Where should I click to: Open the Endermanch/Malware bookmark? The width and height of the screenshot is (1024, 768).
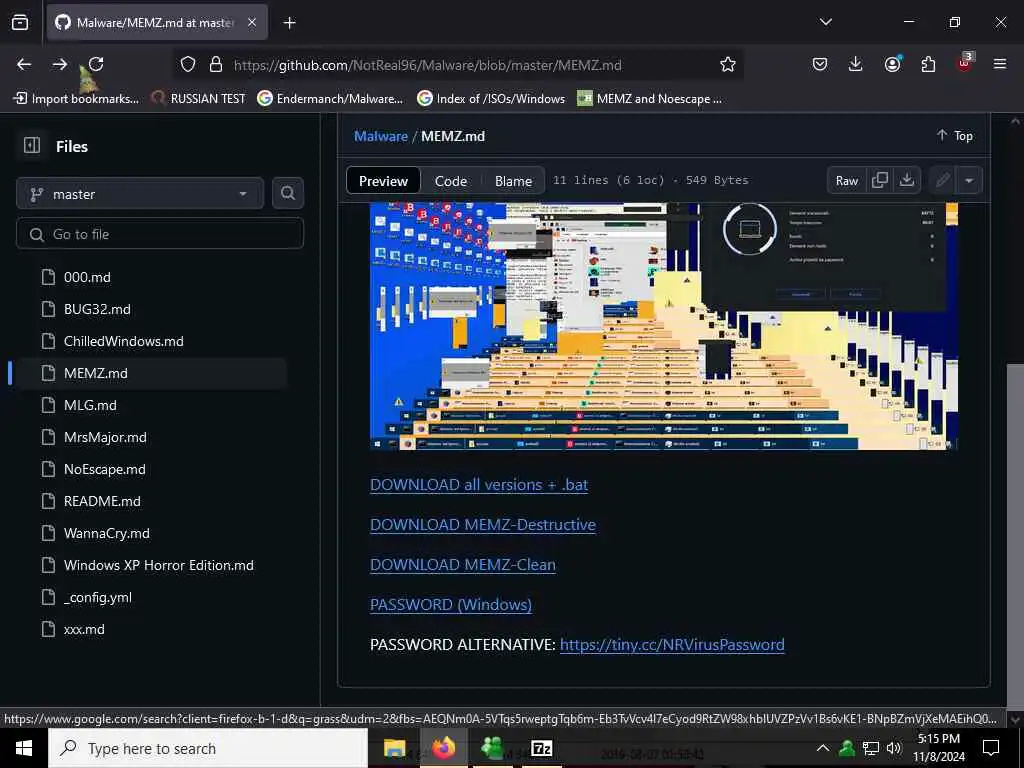pos(330,99)
